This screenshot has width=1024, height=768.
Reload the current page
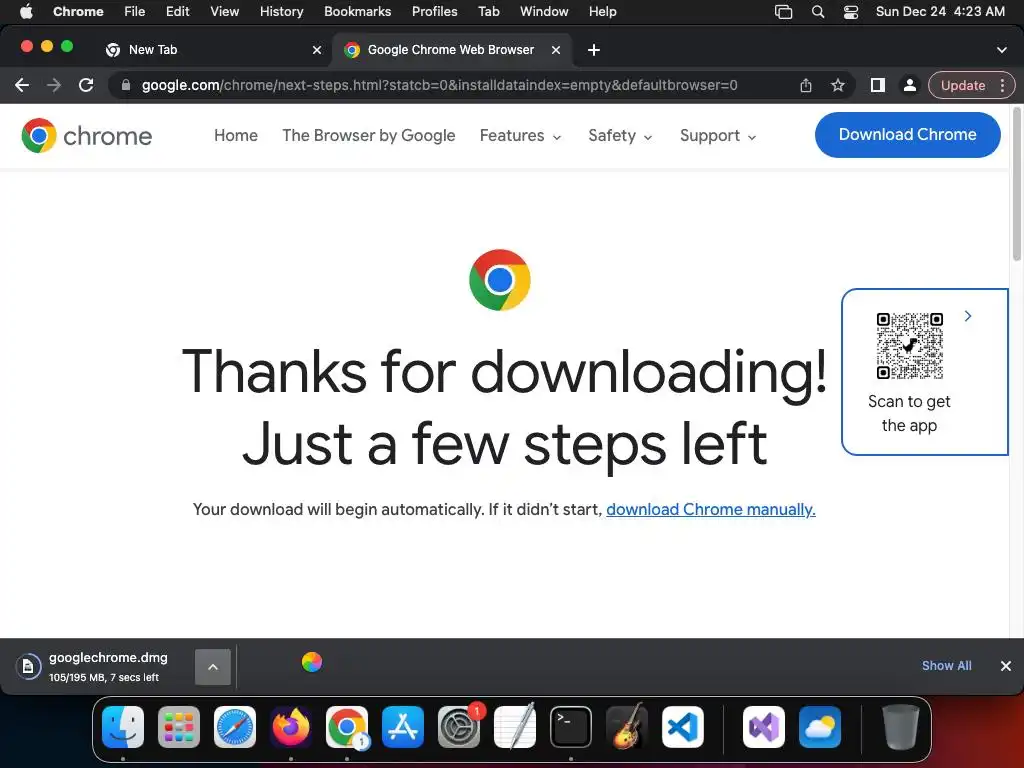click(x=86, y=85)
